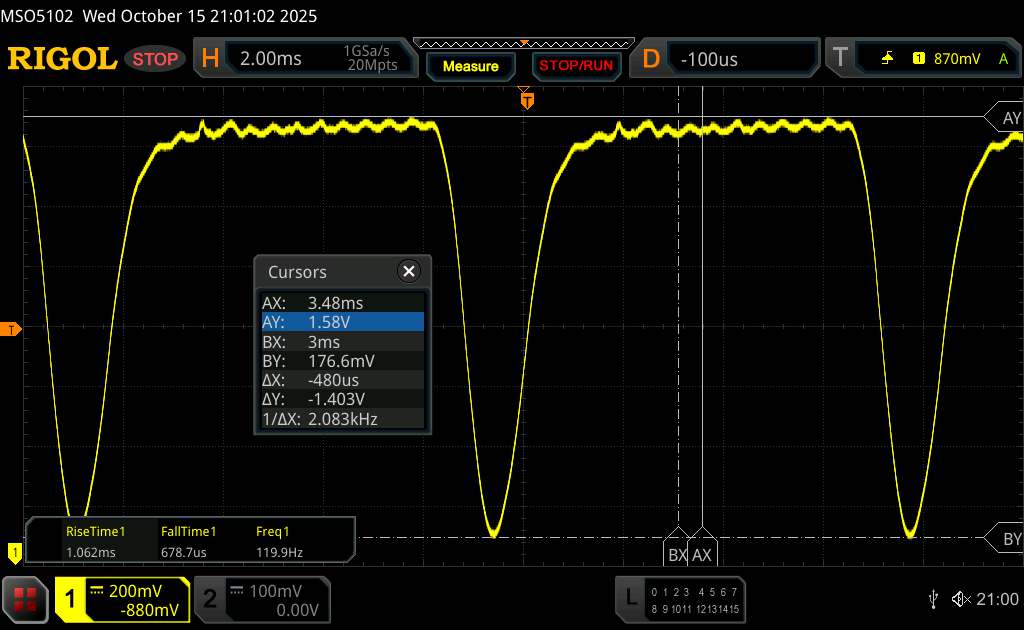Select the Freq1 measurement result
Viewport: 1024px width, 630px height.
click(x=280, y=542)
